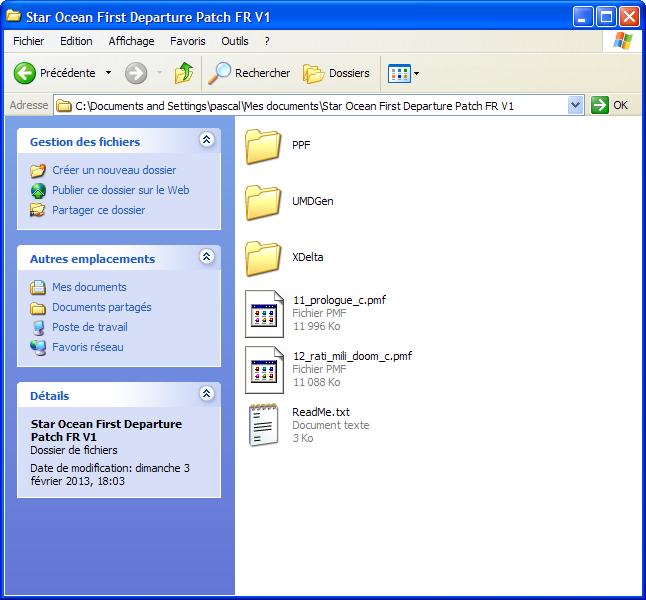This screenshot has width=646, height=600.
Task: Select the 11_prologue_c.pmf file icon
Action: (x=264, y=314)
